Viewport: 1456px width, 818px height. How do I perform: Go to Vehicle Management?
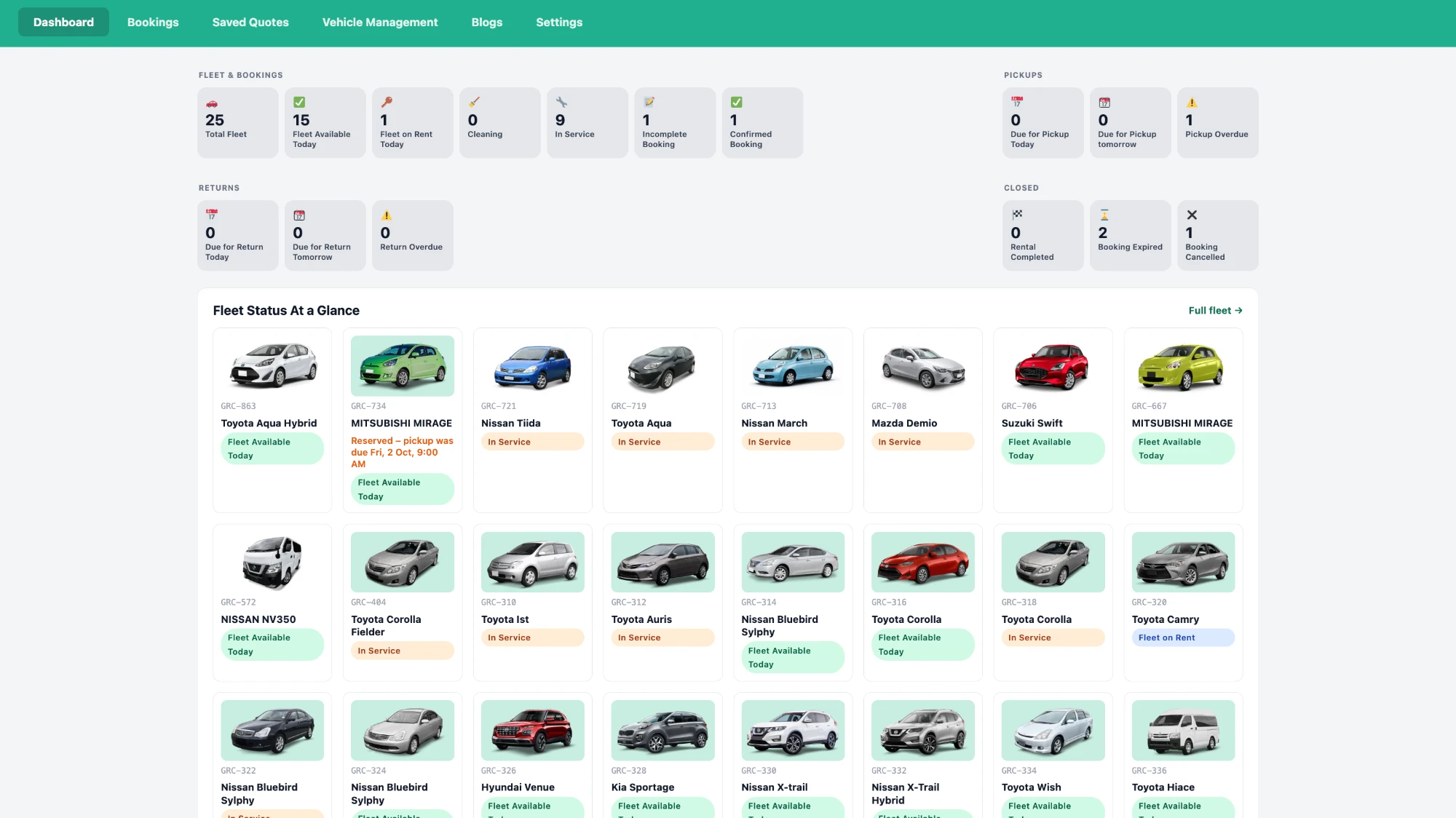pos(380,22)
